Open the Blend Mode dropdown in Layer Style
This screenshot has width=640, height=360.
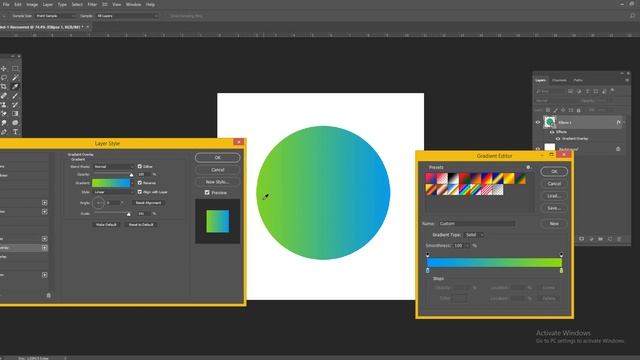pos(113,167)
